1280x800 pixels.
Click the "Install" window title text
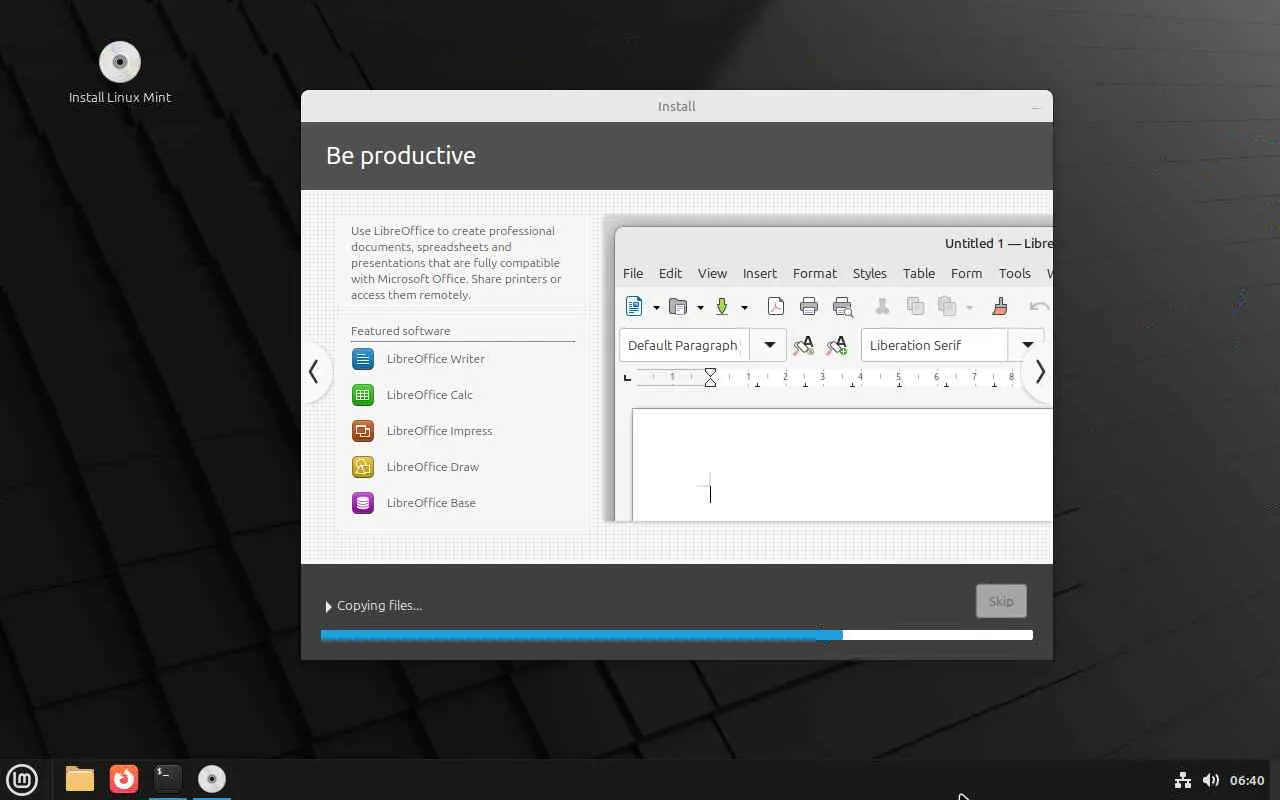coord(677,107)
